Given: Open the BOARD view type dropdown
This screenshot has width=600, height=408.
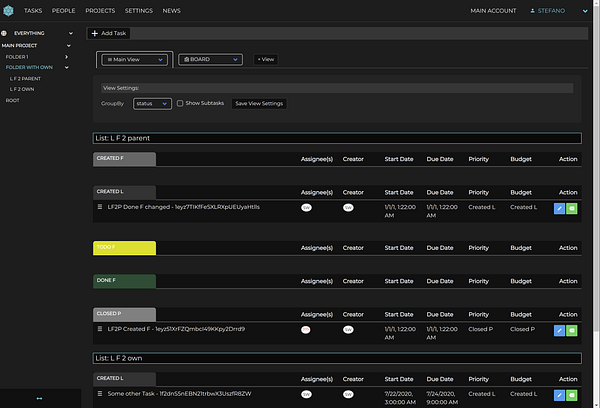Looking at the screenshot, I should click(210, 60).
